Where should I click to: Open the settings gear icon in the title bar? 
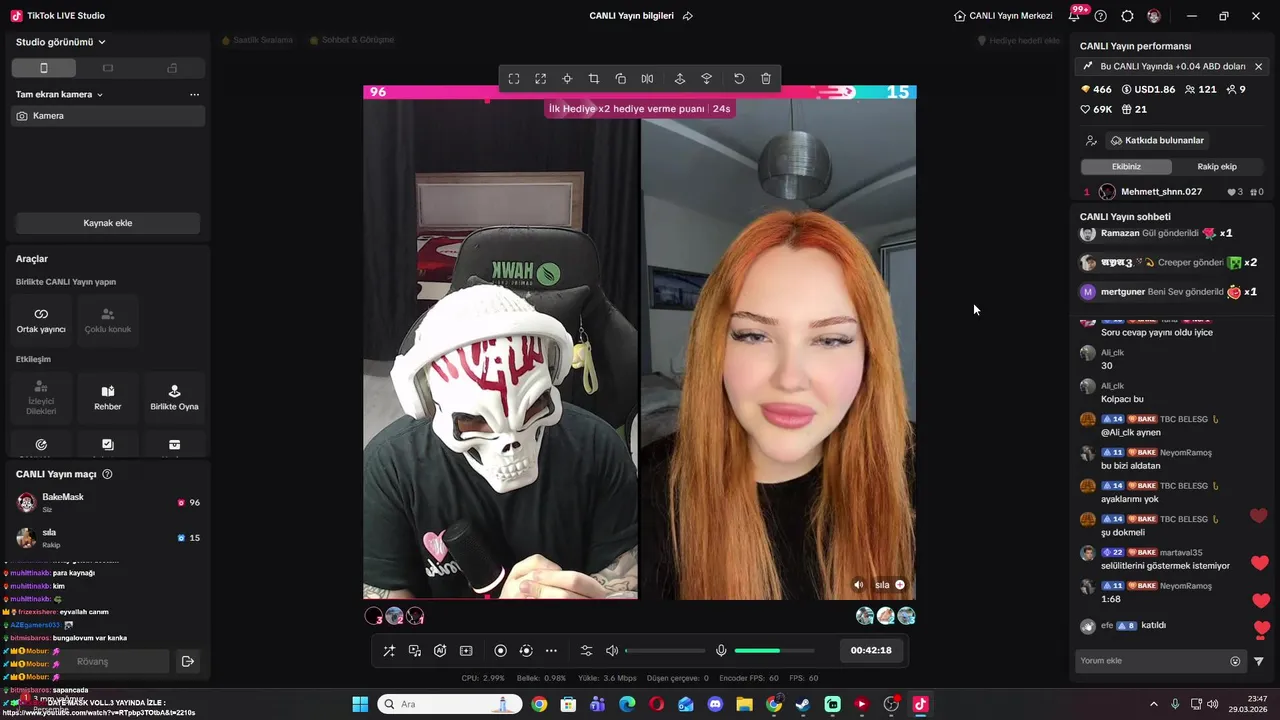1127,16
